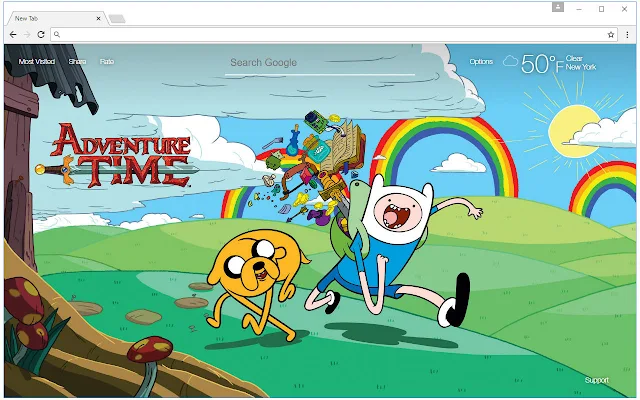Screen dimensions: 640x400
Task: Click the cloud weather icon
Action: point(510,61)
